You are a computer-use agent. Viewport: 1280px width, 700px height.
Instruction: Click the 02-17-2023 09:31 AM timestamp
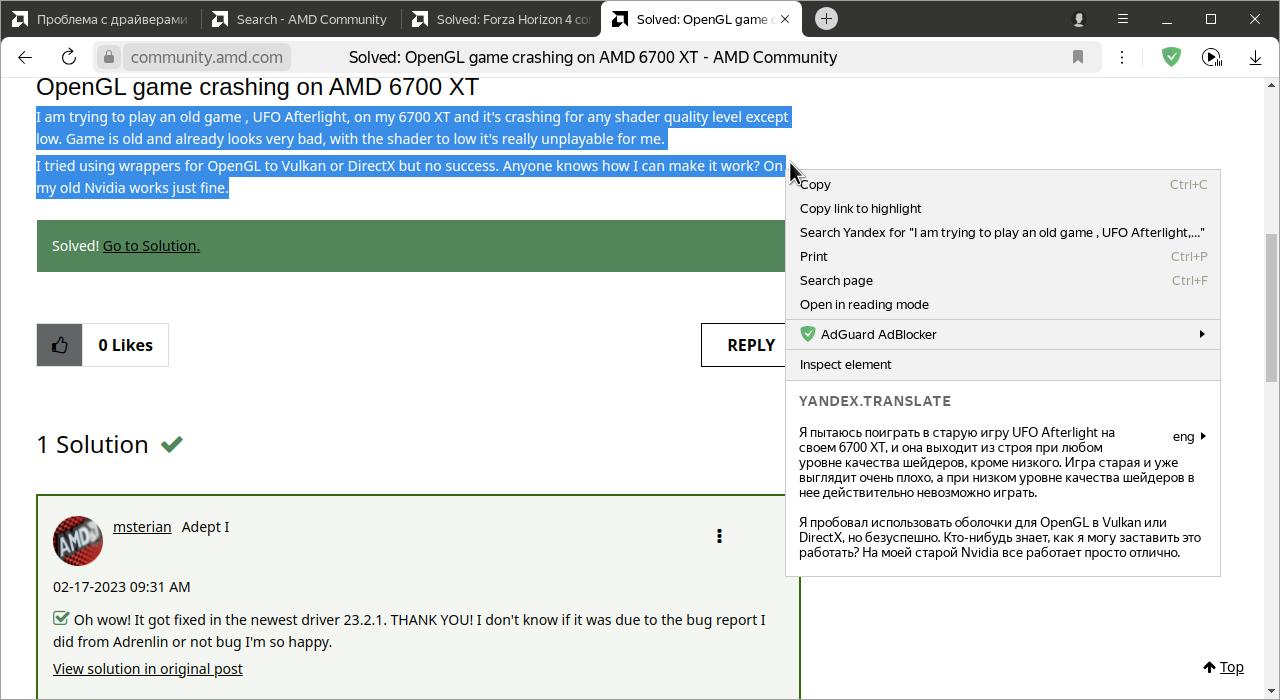[x=121, y=587]
